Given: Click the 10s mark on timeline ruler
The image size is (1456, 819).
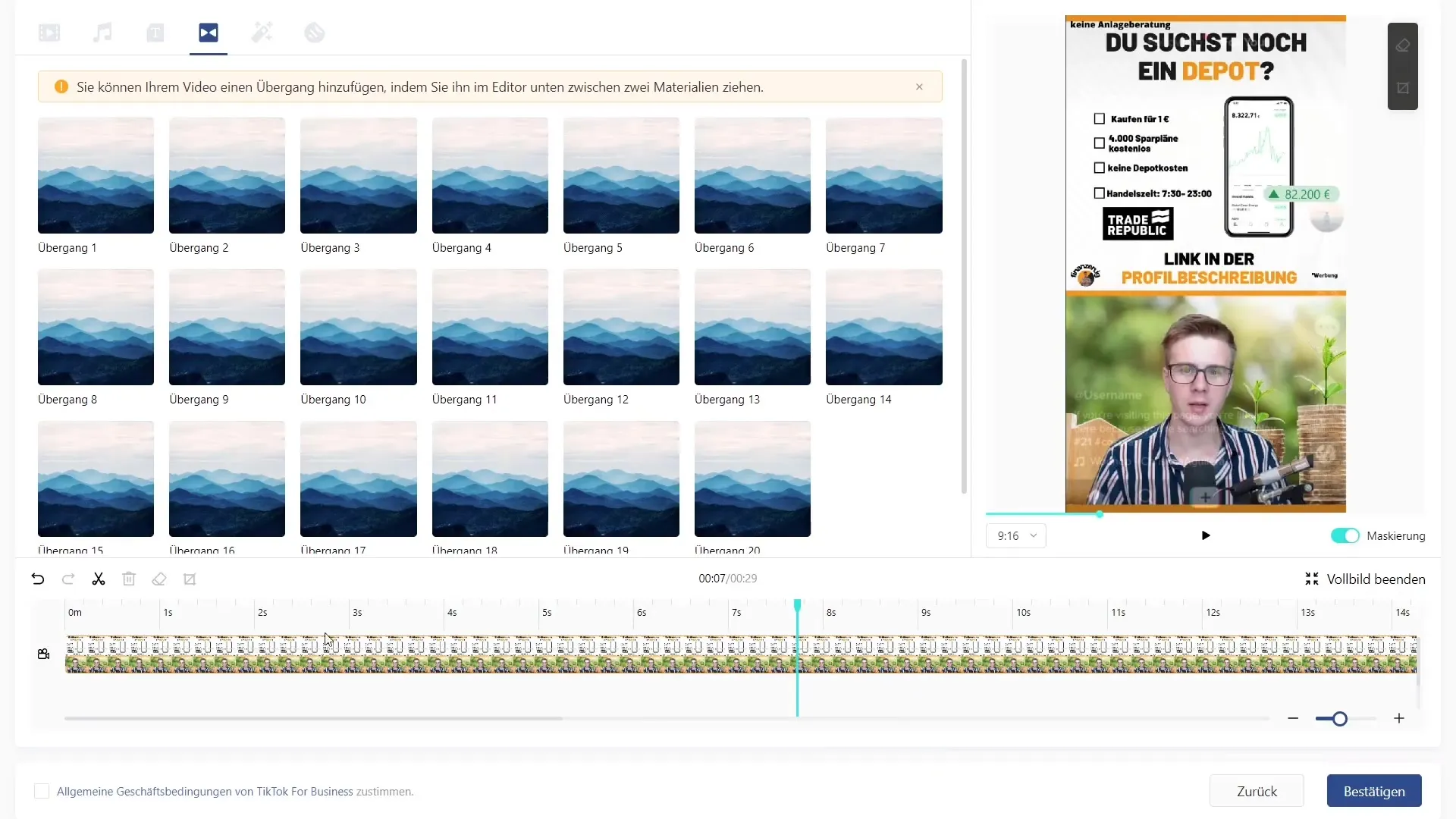Looking at the screenshot, I should (x=1023, y=613).
